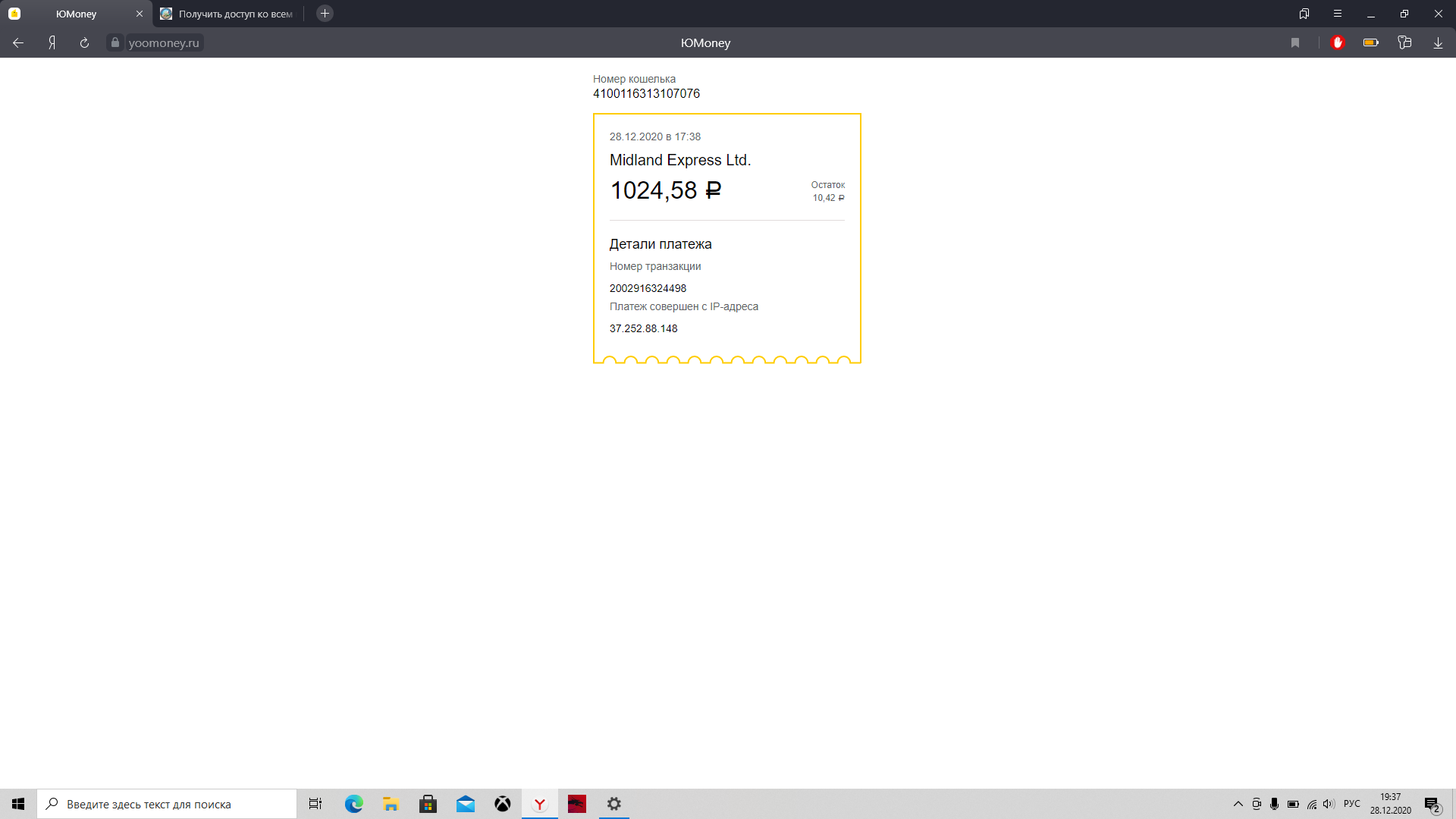Click the remaining balance 10,42 ₽
The height and width of the screenshot is (819, 1456).
pyautogui.click(x=828, y=198)
